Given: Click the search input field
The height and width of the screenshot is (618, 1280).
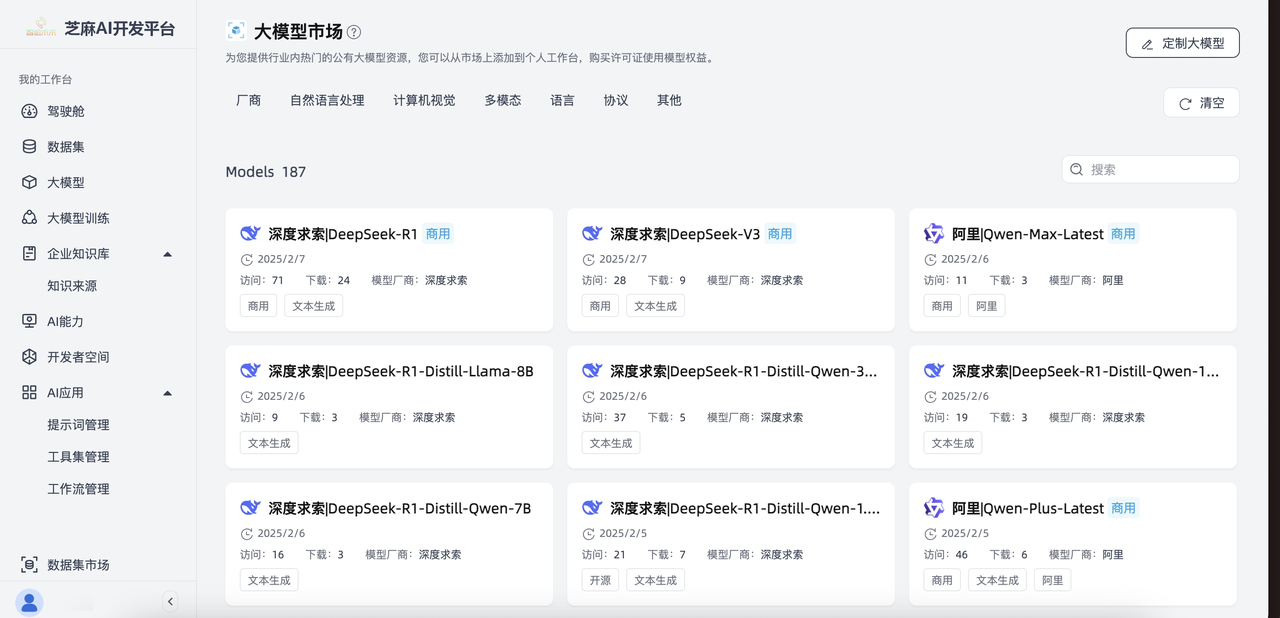Looking at the screenshot, I should pos(1150,170).
